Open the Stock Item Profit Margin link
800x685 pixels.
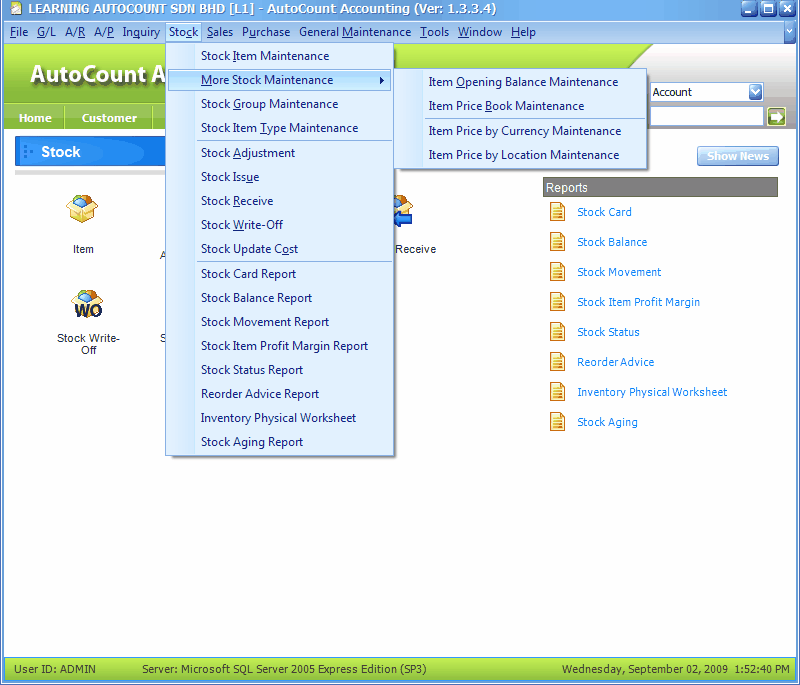click(638, 302)
